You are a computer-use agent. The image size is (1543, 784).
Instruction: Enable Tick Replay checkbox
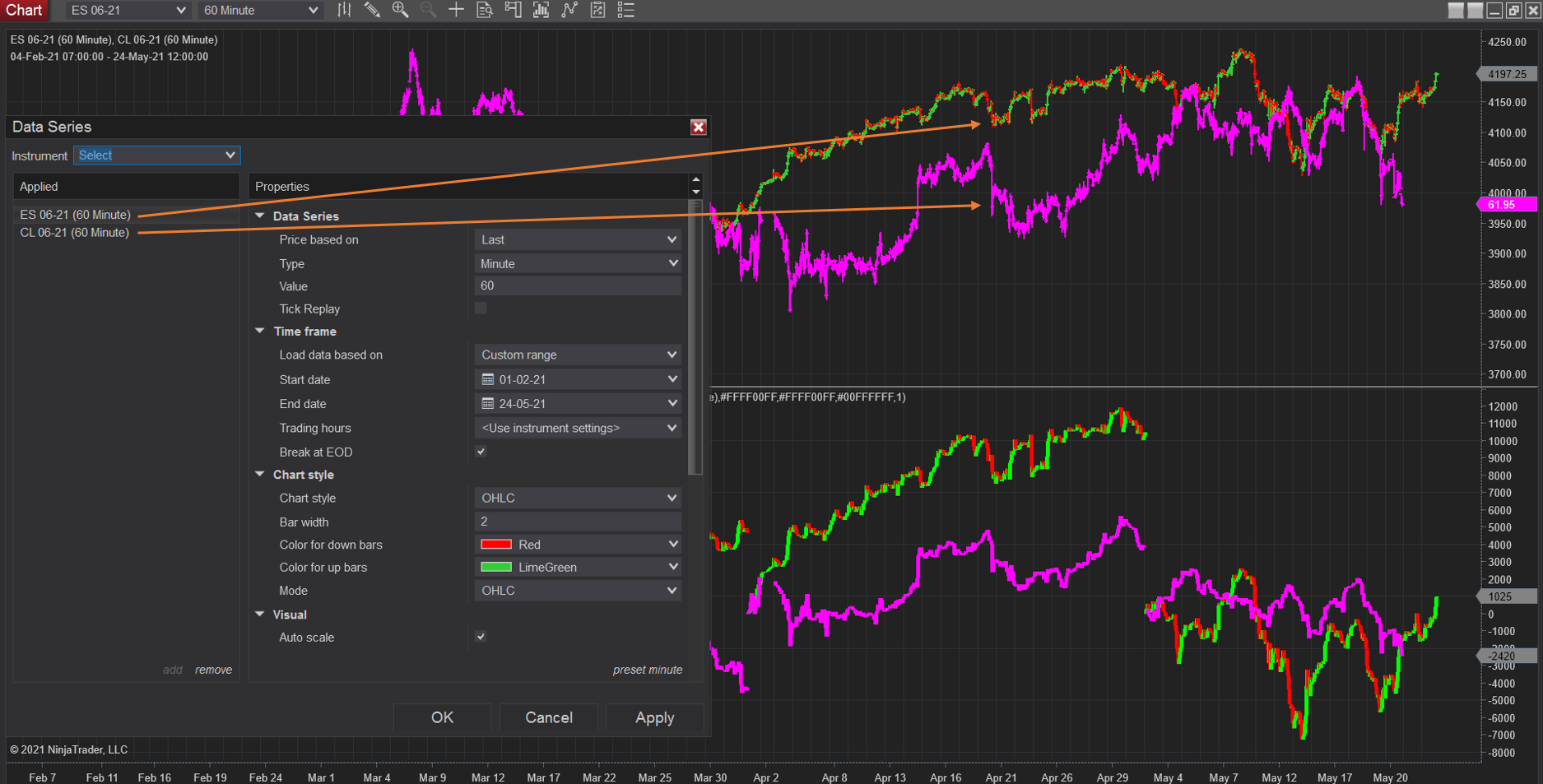481,308
